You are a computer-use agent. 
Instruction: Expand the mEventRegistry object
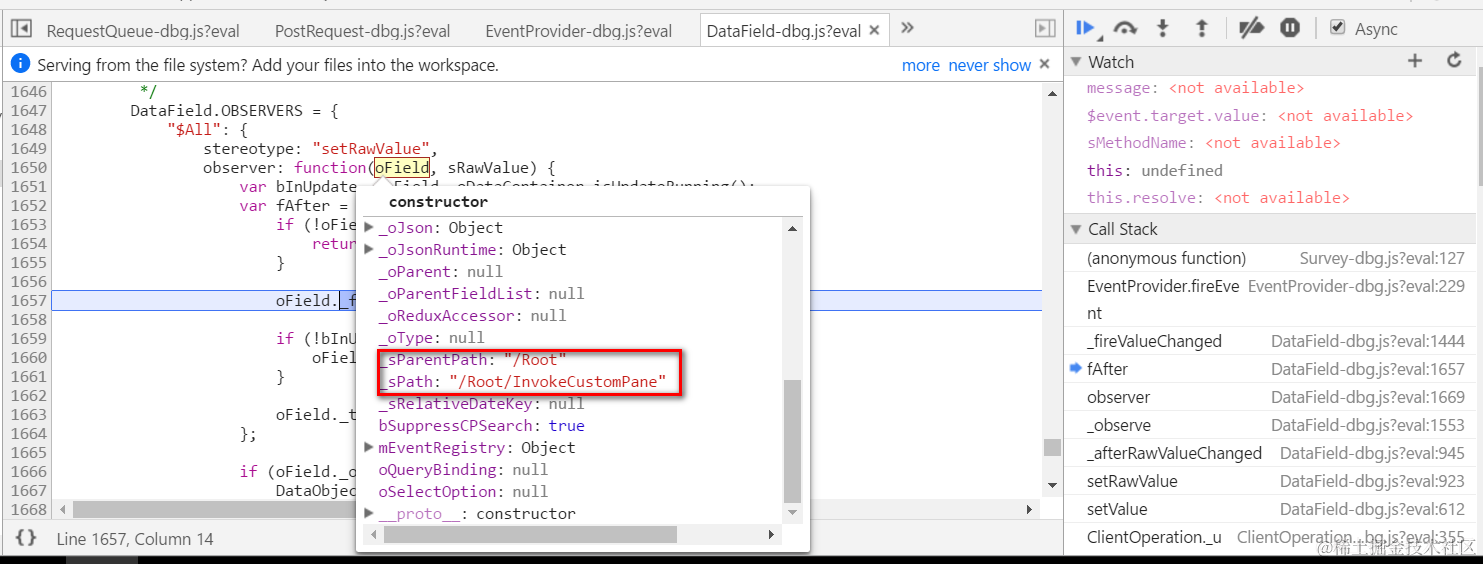pos(369,448)
